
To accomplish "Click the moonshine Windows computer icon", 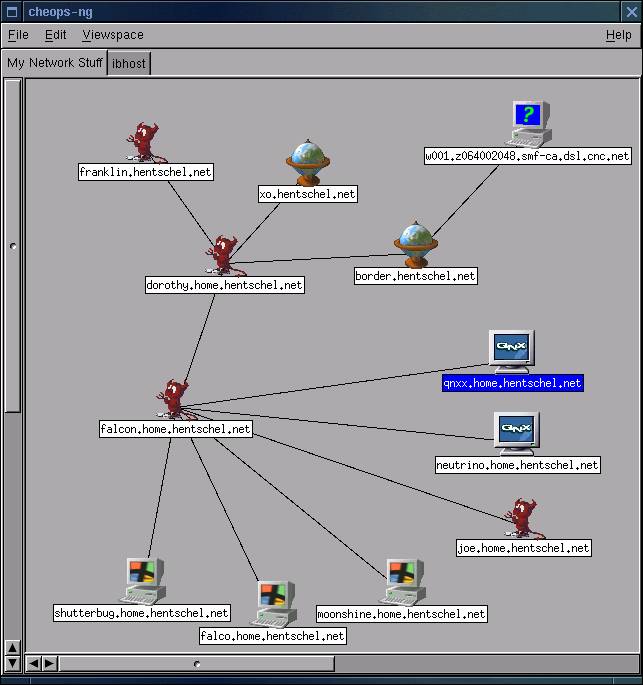I will tap(404, 582).
